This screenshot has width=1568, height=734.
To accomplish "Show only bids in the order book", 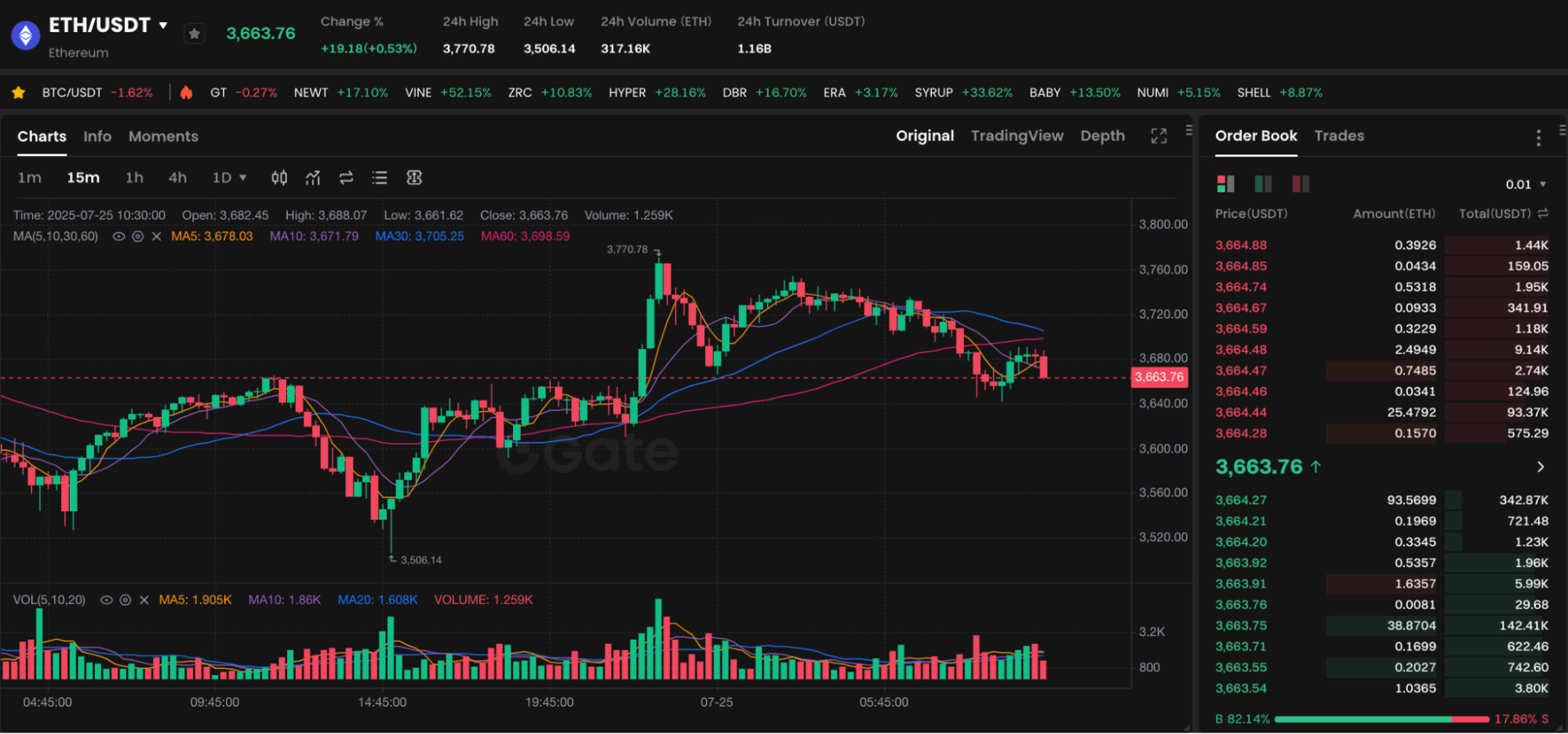I will click(x=1263, y=183).
